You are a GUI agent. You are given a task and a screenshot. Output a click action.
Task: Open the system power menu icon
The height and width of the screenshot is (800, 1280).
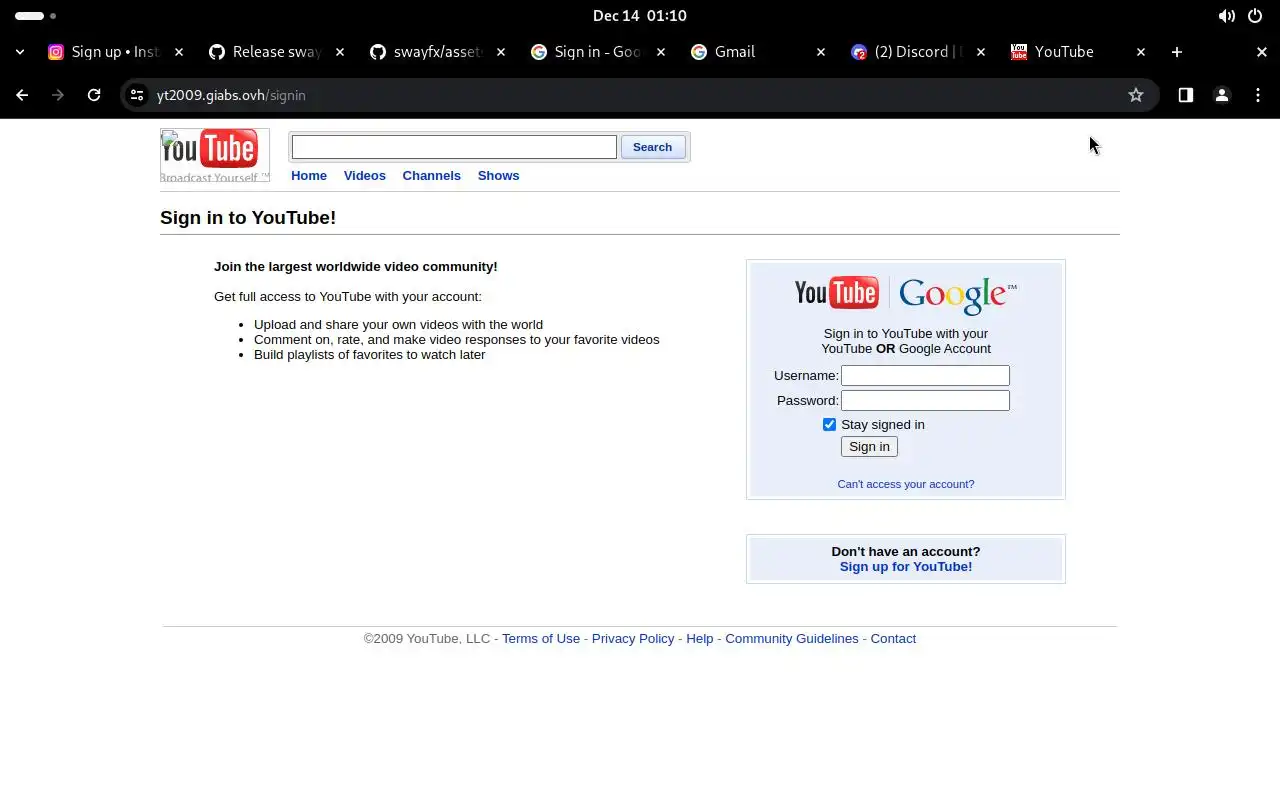[x=1255, y=16]
